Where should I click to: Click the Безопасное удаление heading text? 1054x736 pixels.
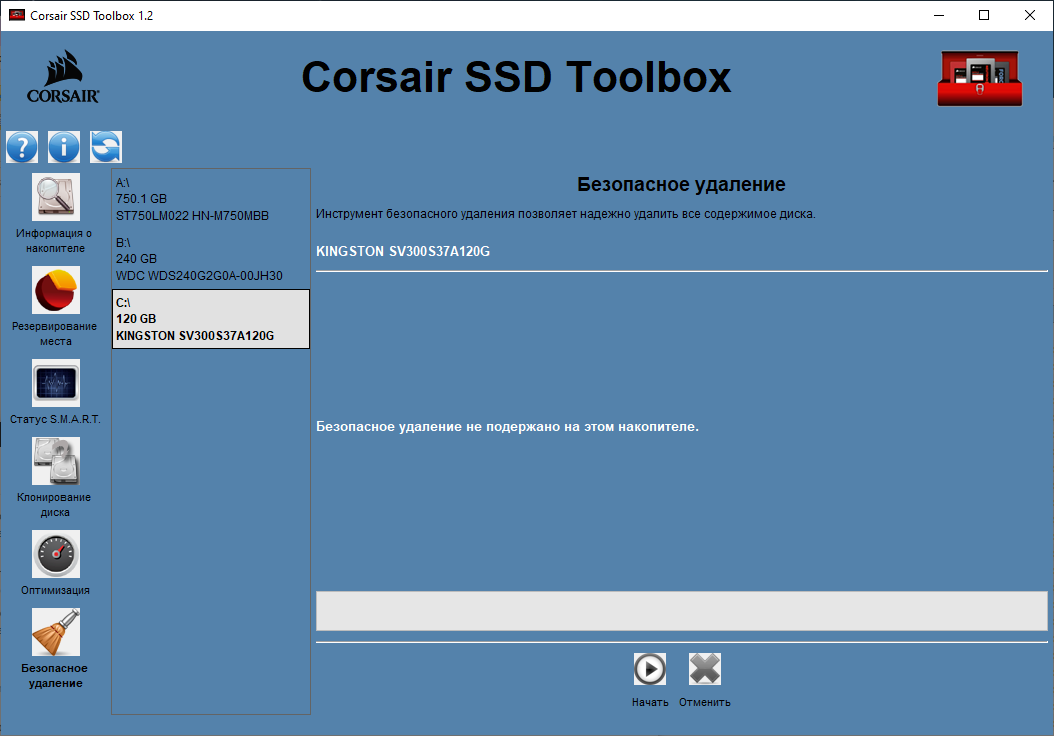point(681,184)
